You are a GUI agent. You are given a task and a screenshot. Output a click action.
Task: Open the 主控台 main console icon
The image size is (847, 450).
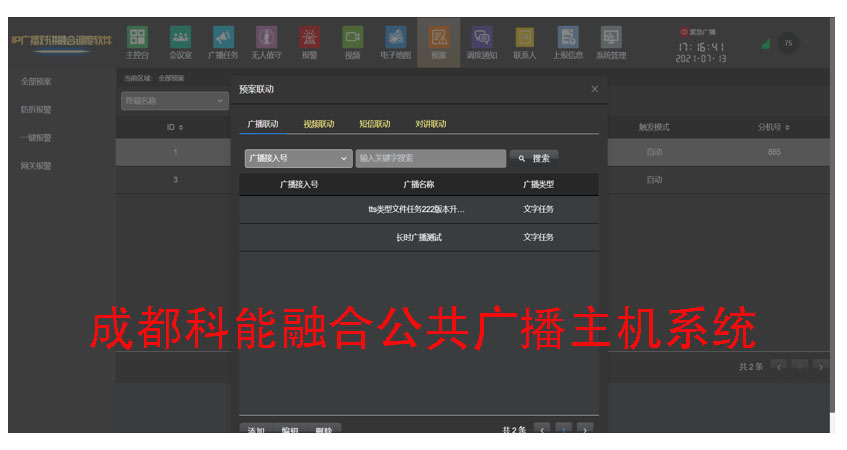[x=137, y=43]
